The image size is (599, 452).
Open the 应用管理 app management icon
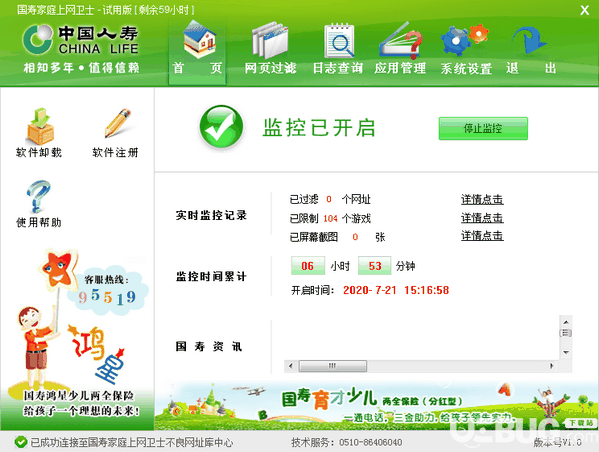(400, 40)
